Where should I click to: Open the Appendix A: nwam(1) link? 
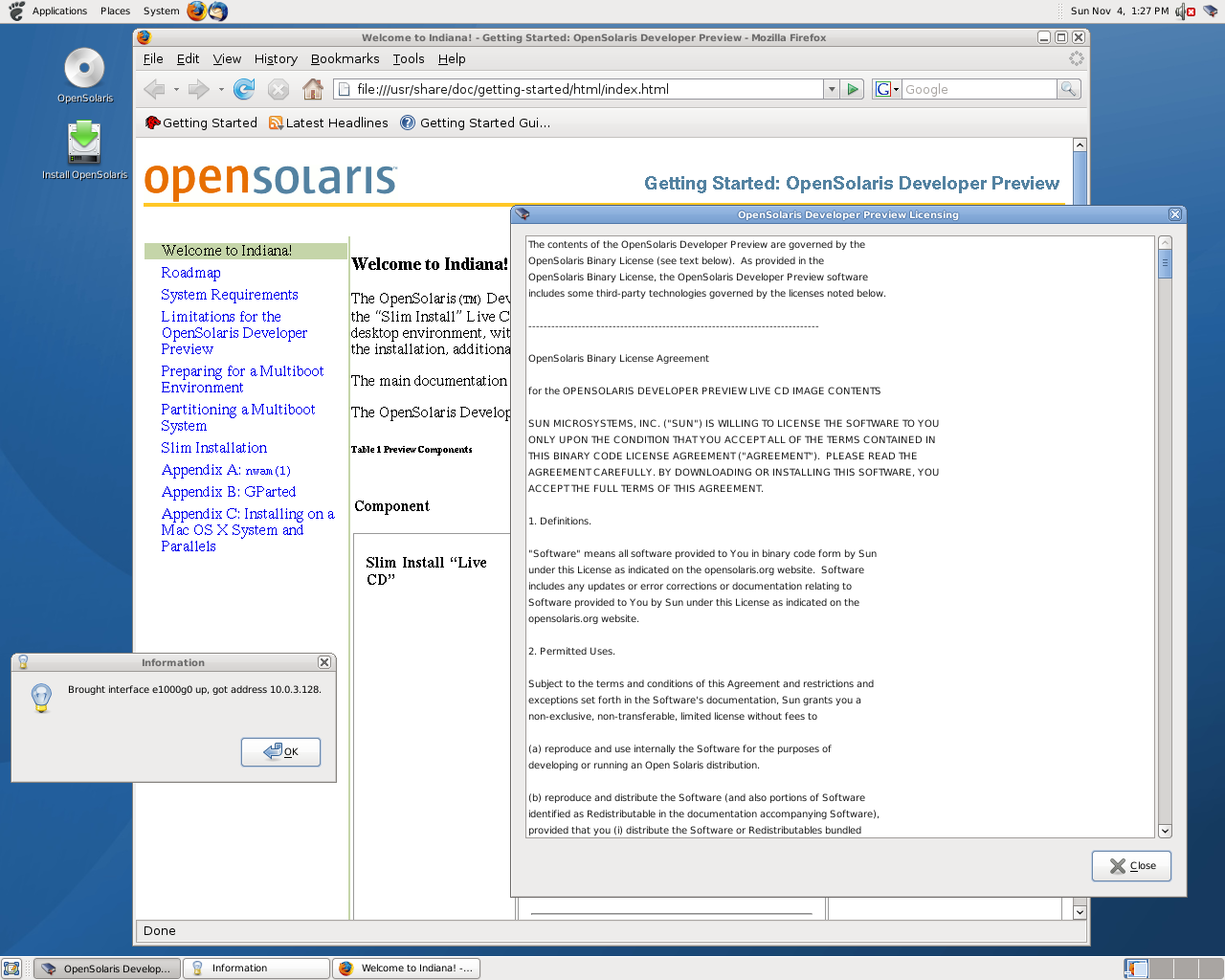(x=226, y=470)
